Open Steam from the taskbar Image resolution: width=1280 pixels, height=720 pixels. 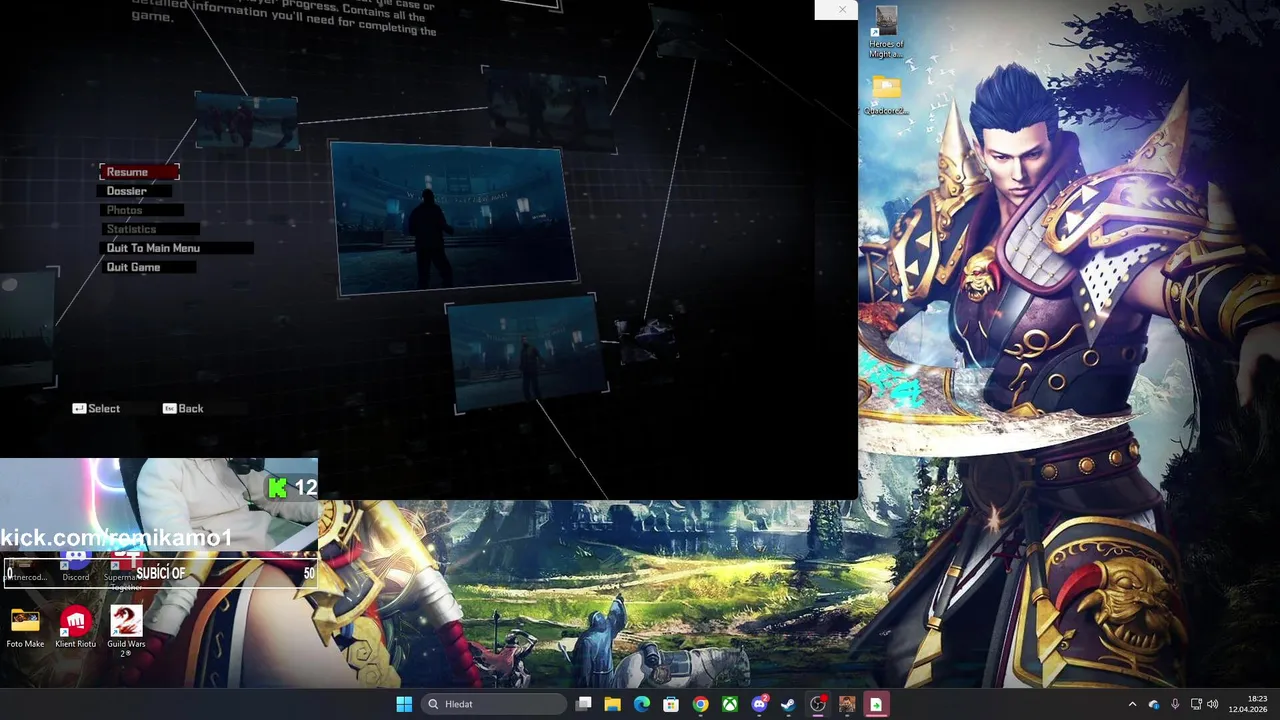pos(788,704)
